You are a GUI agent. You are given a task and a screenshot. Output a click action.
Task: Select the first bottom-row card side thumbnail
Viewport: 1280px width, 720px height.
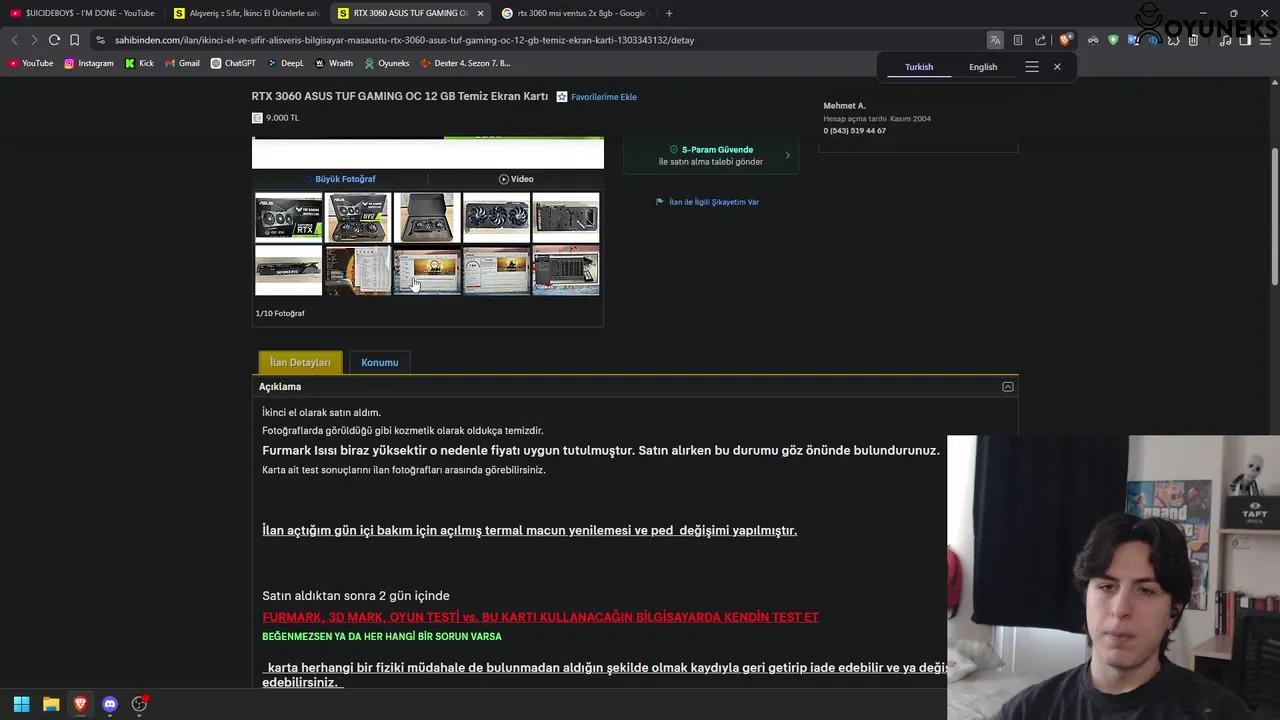(288, 271)
